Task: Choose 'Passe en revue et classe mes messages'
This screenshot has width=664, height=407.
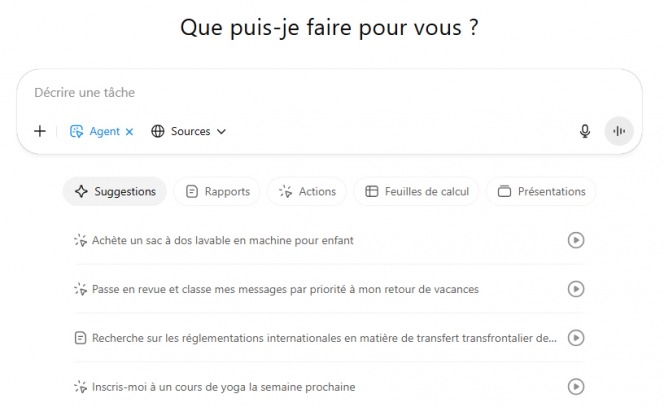Action: 285,289
